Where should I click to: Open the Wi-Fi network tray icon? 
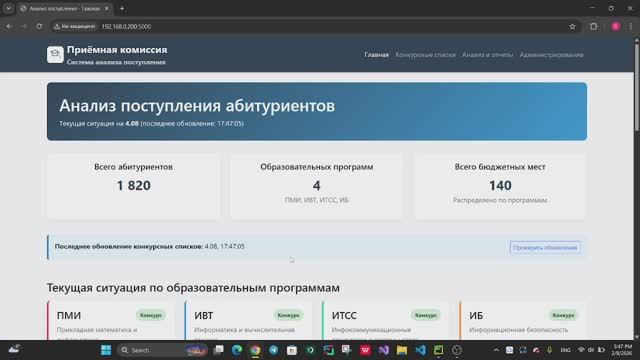tap(581, 350)
